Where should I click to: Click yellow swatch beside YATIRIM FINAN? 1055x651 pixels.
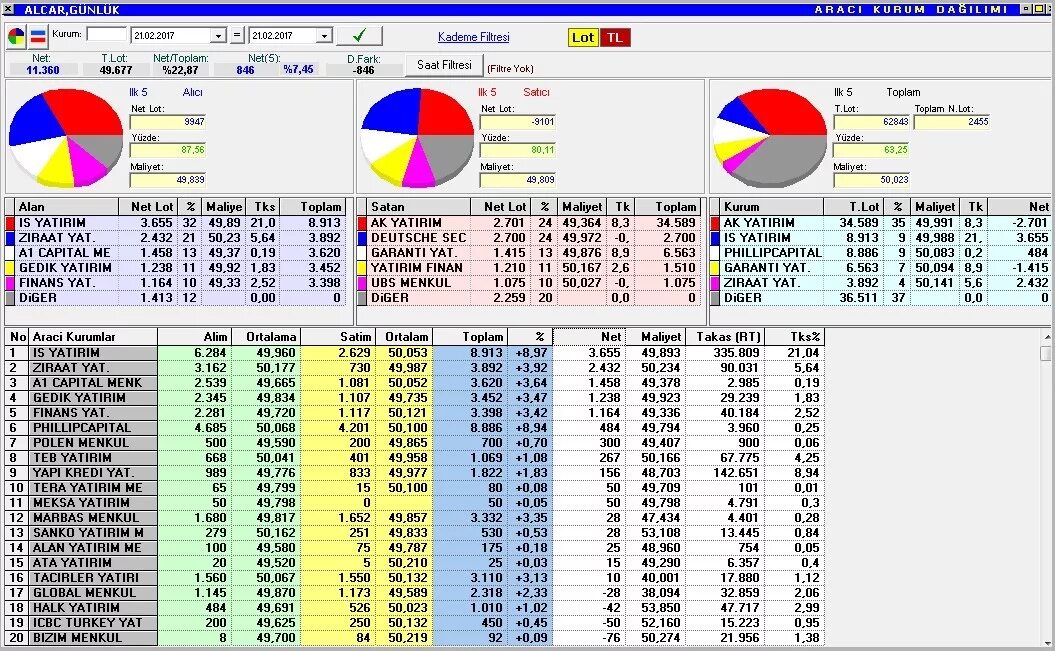(363, 268)
